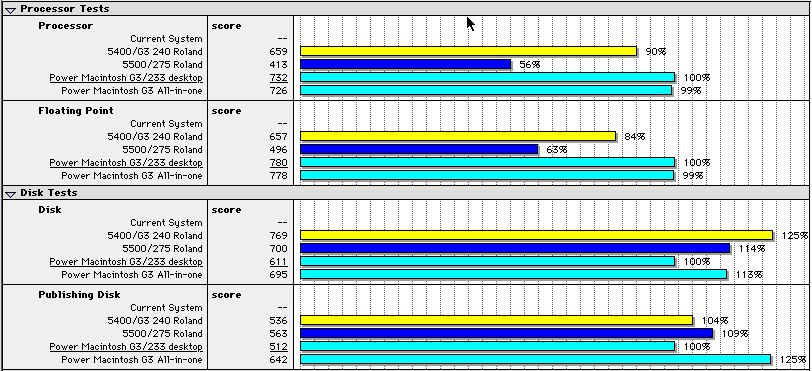The image size is (812, 371).
Task: Collapse the Disk Tests disclosure triangle
Action: [10, 194]
